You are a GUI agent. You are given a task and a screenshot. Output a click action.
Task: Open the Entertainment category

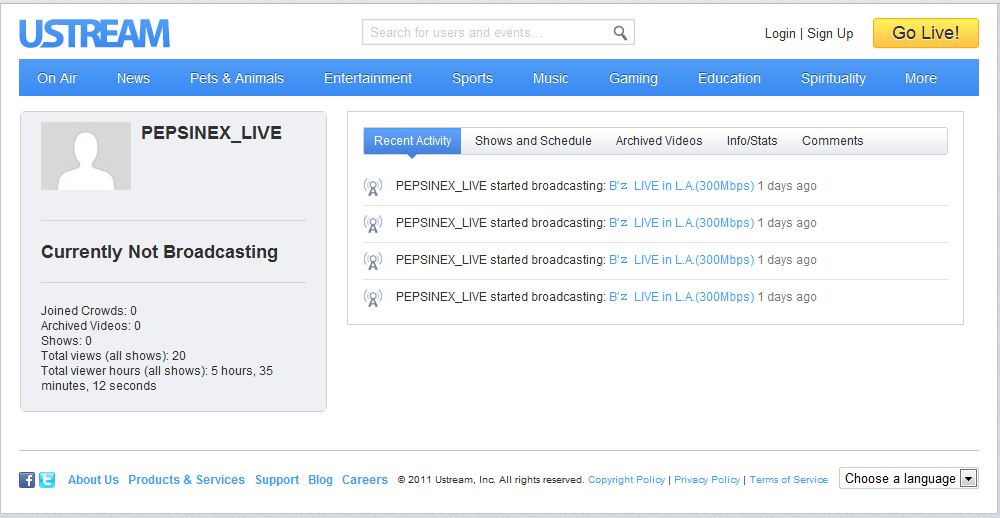pos(368,78)
